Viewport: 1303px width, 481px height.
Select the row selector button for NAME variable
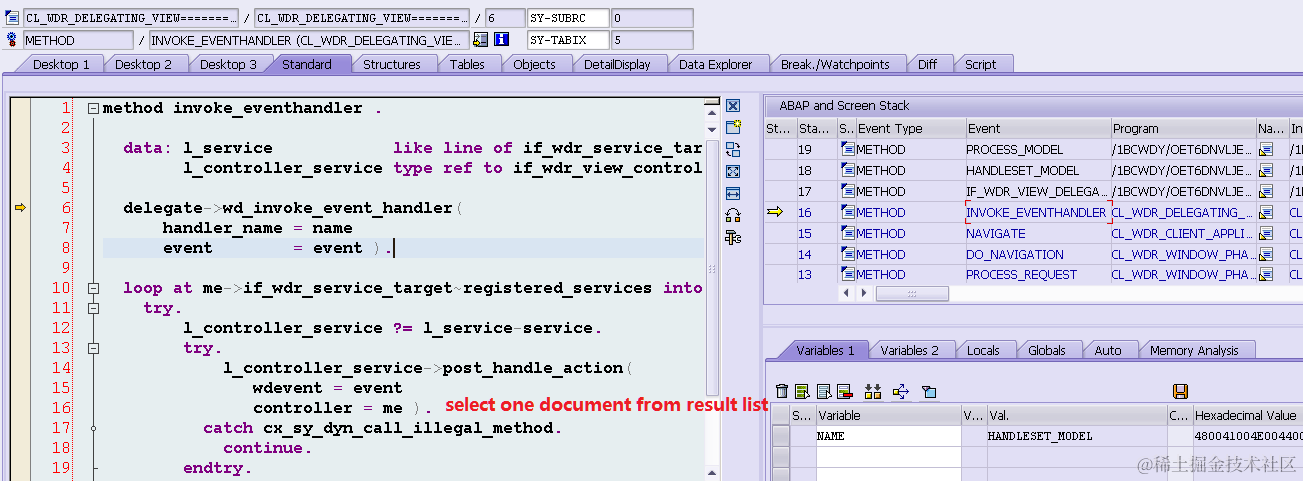[780, 436]
